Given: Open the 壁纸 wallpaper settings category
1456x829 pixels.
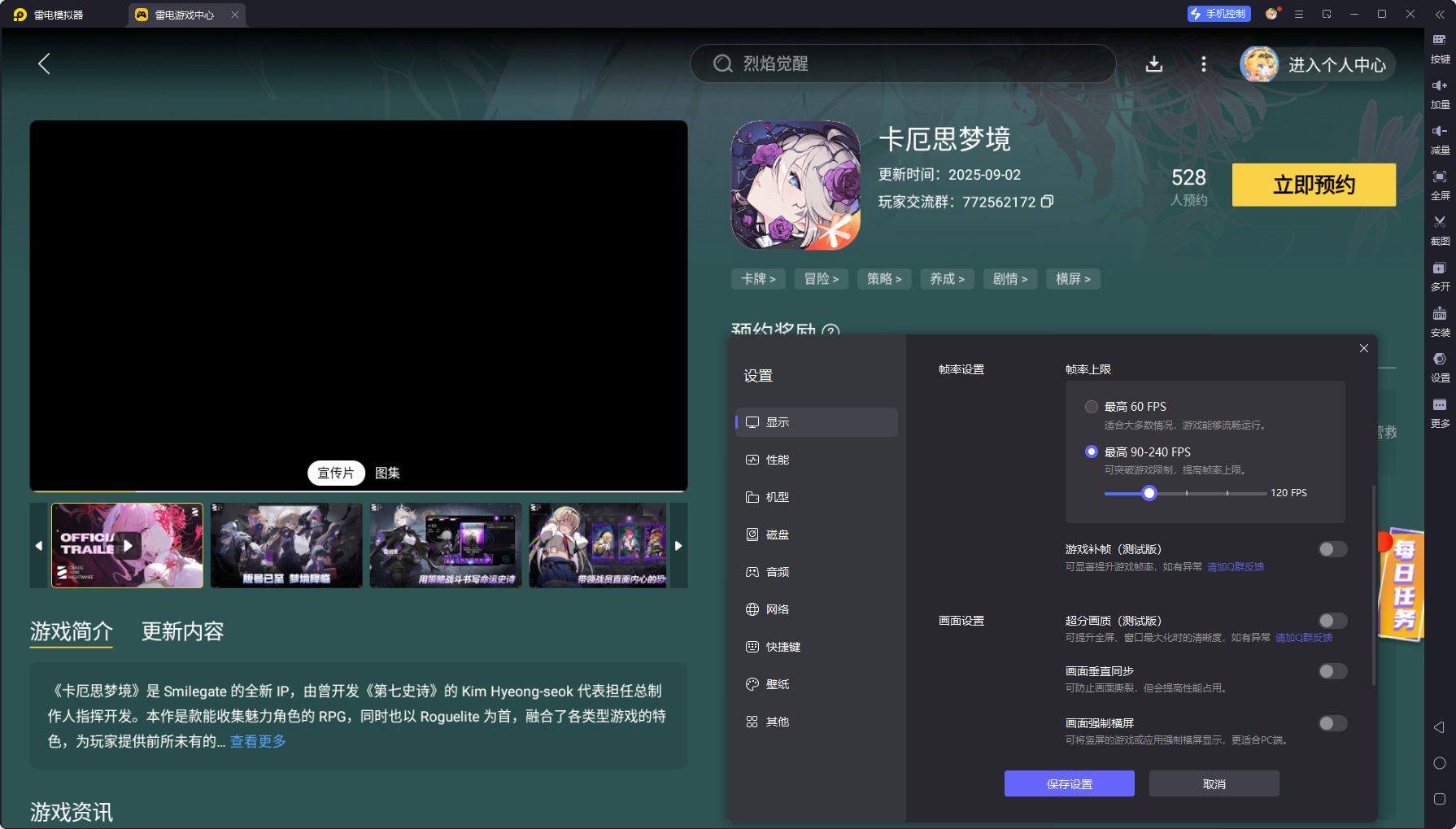Looking at the screenshot, I should 778,684.
